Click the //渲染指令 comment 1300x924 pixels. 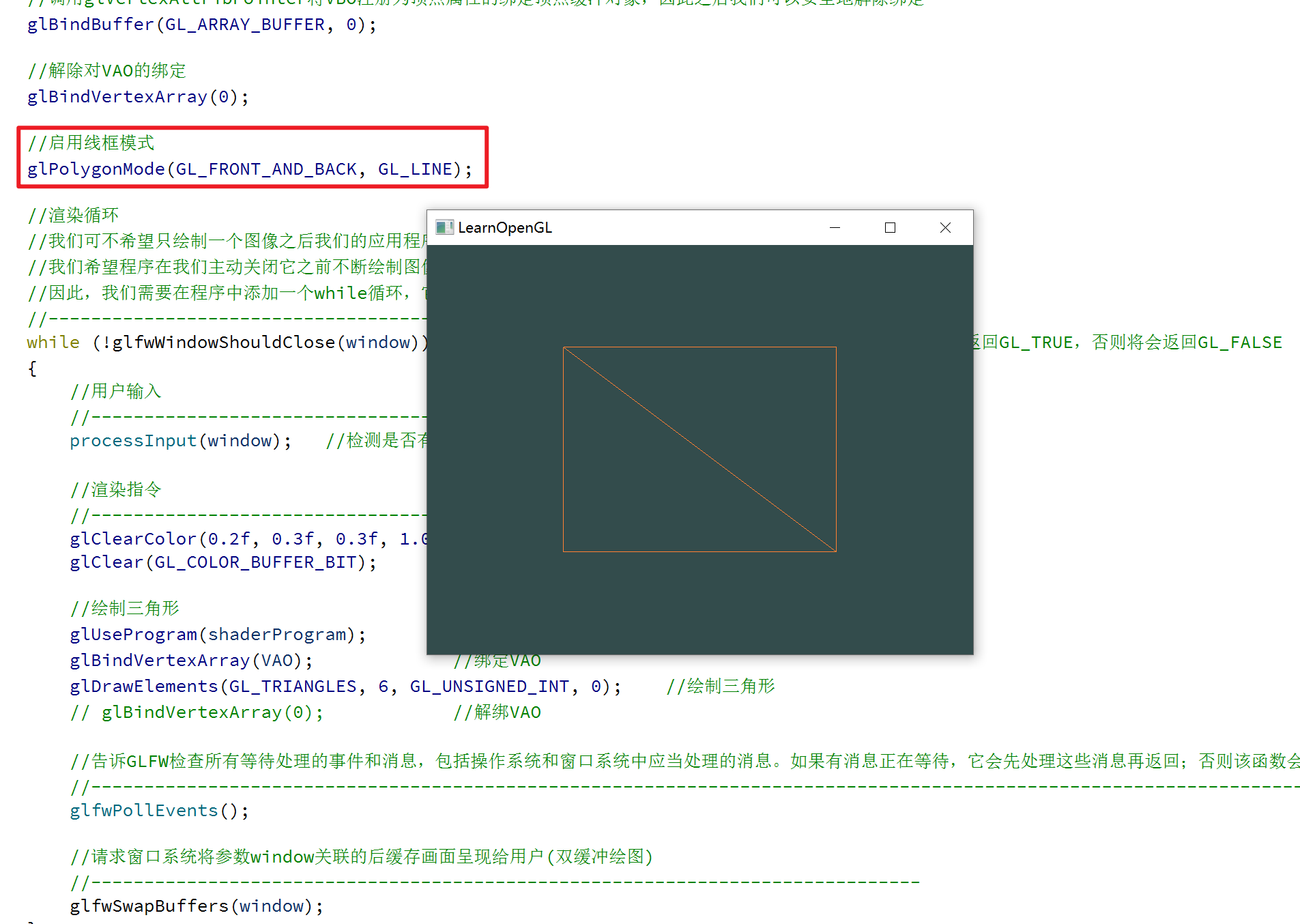[x=115, y=489]
